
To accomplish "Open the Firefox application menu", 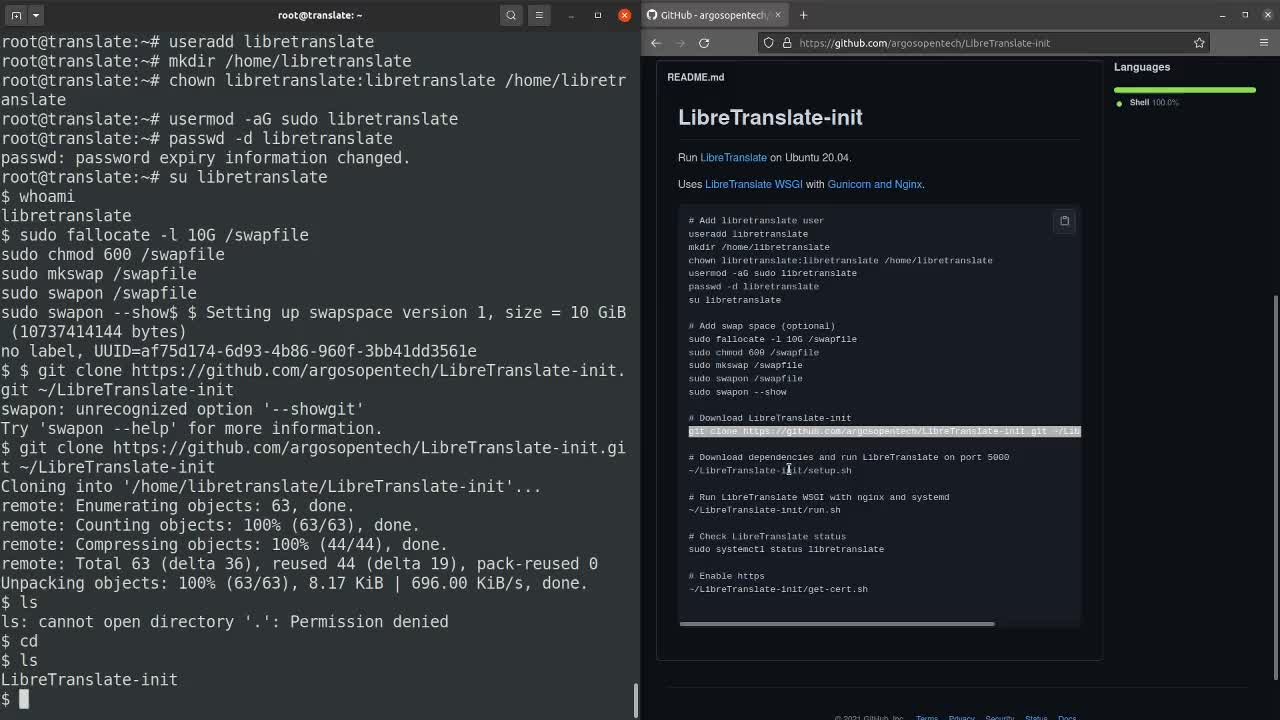I will pyautogui.click(x=1264, y=43).
